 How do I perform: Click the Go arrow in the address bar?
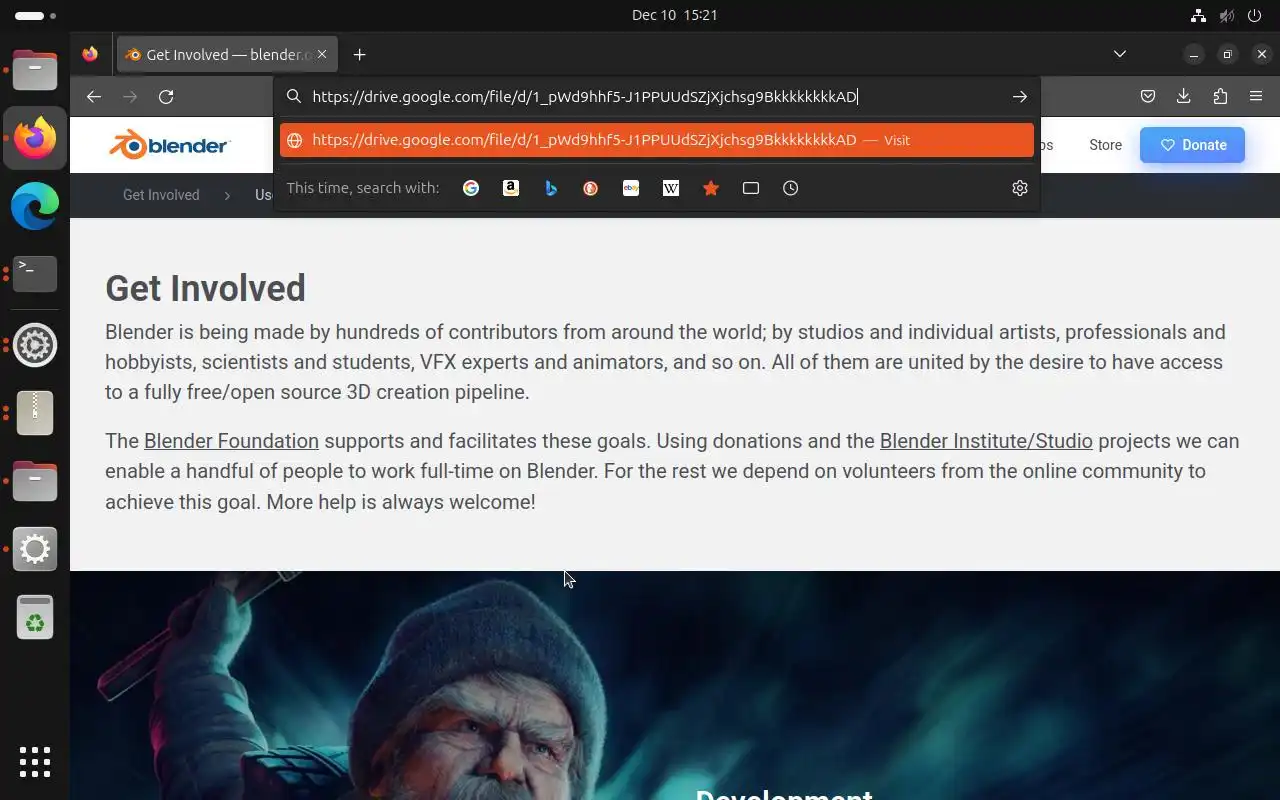1020,97
